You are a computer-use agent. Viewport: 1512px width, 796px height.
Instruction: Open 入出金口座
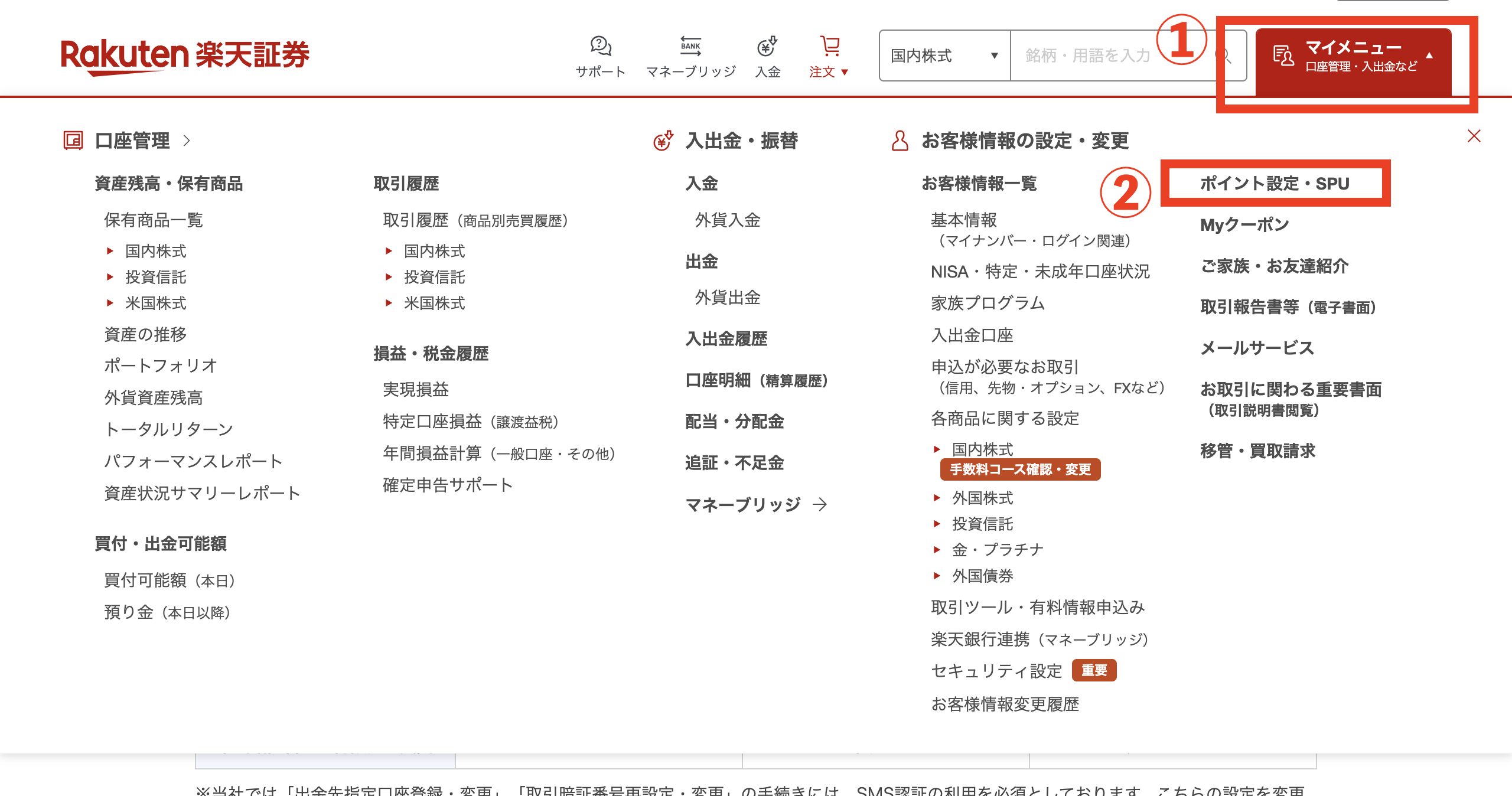pyautogui.click(x=972, y=335)
